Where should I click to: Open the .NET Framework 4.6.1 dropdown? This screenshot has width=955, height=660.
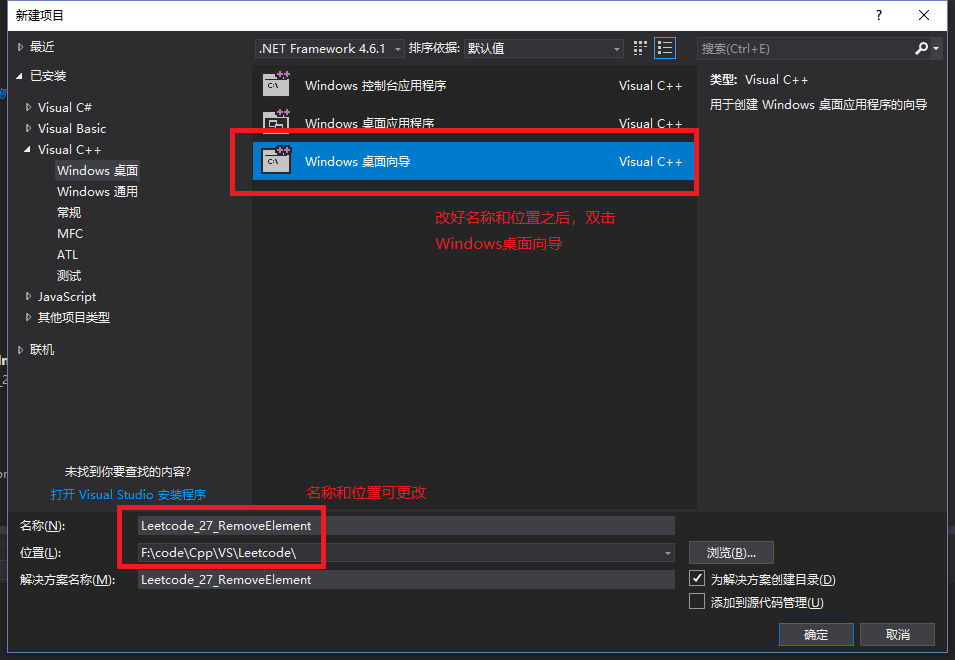(x=329, y=49)
